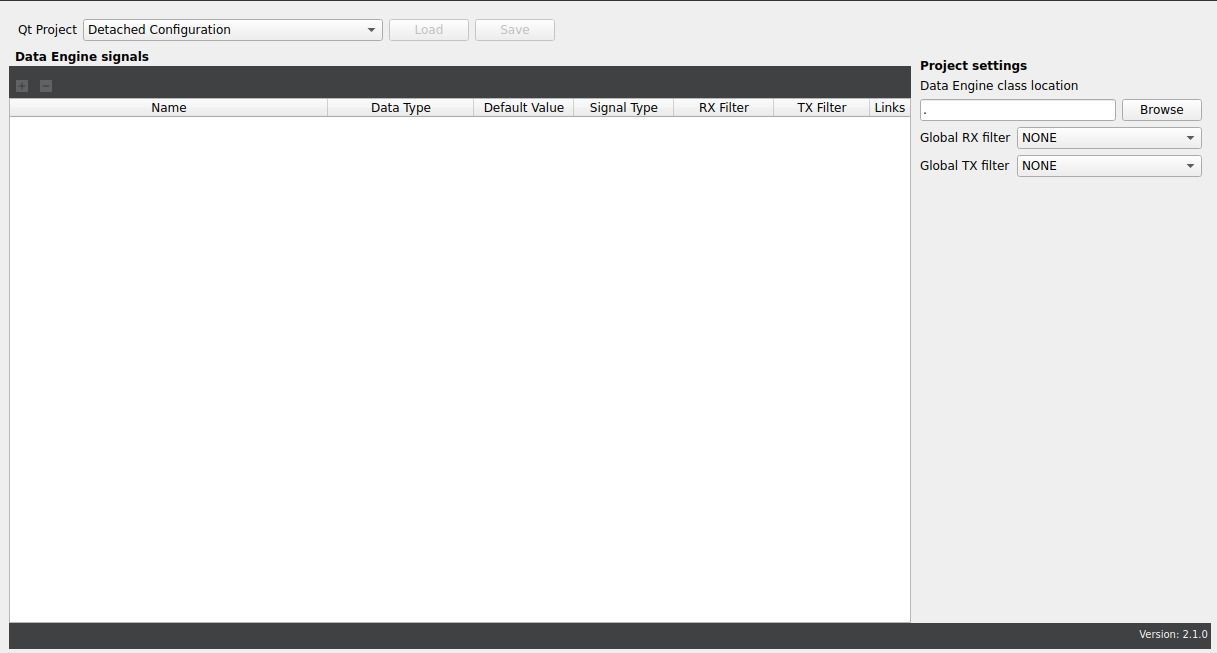The image size is (1217, 653).
Task: Click the plus icon to add a signal
Action: [21, 85]
